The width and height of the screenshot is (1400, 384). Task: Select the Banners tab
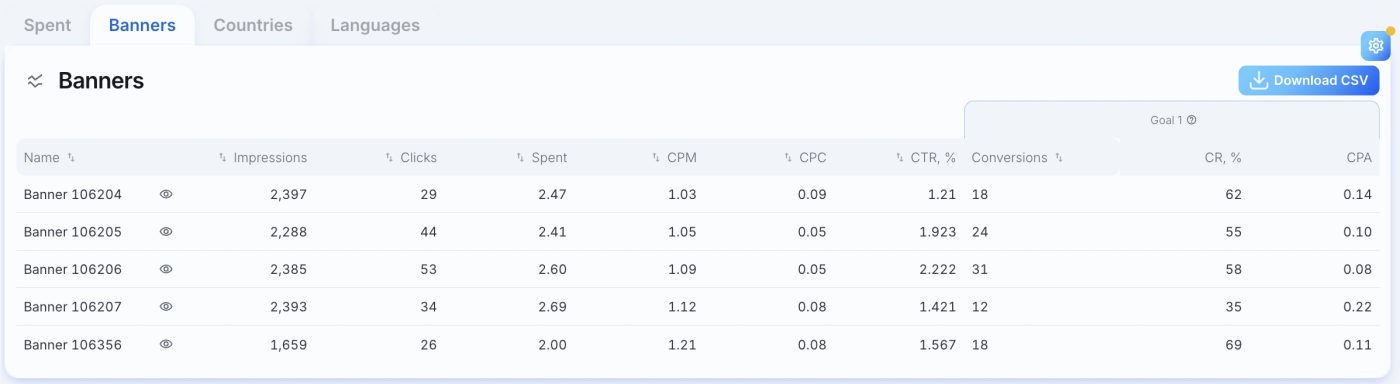[142, 25]
